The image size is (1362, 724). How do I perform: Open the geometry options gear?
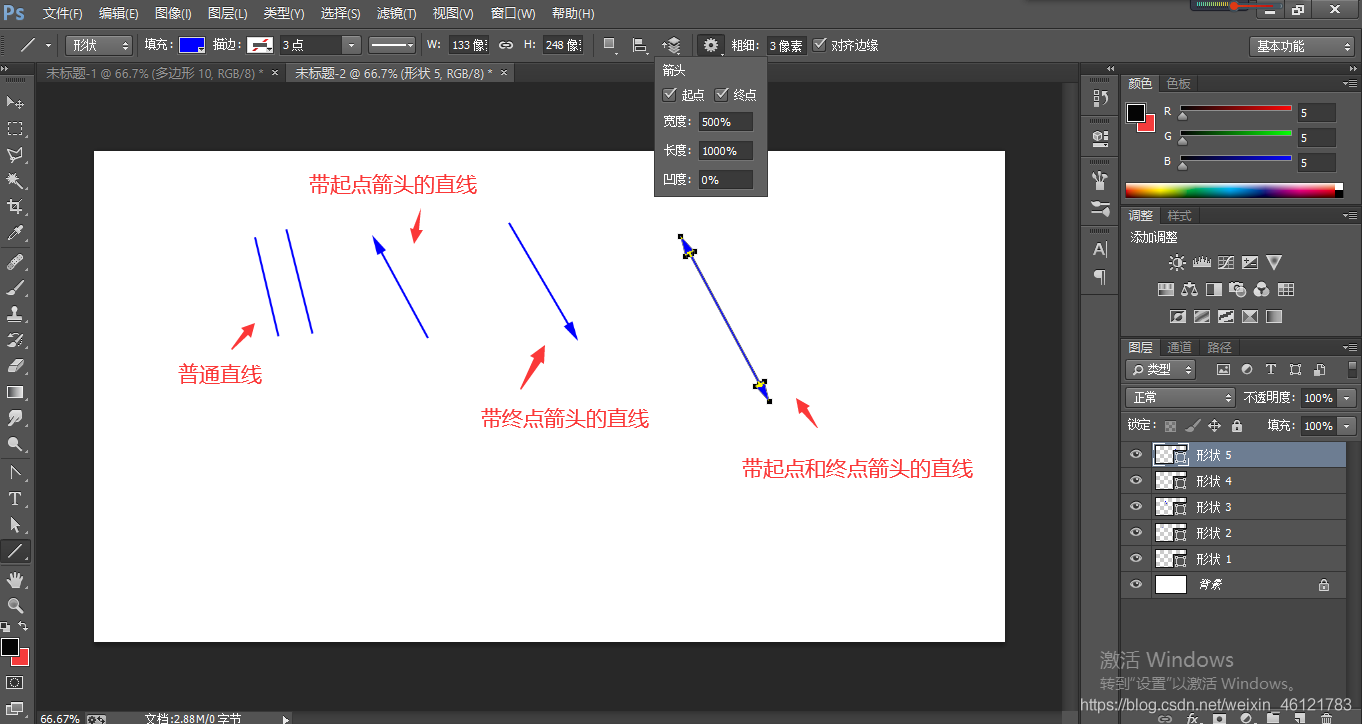pyautogui.click(x=711, y=45)
